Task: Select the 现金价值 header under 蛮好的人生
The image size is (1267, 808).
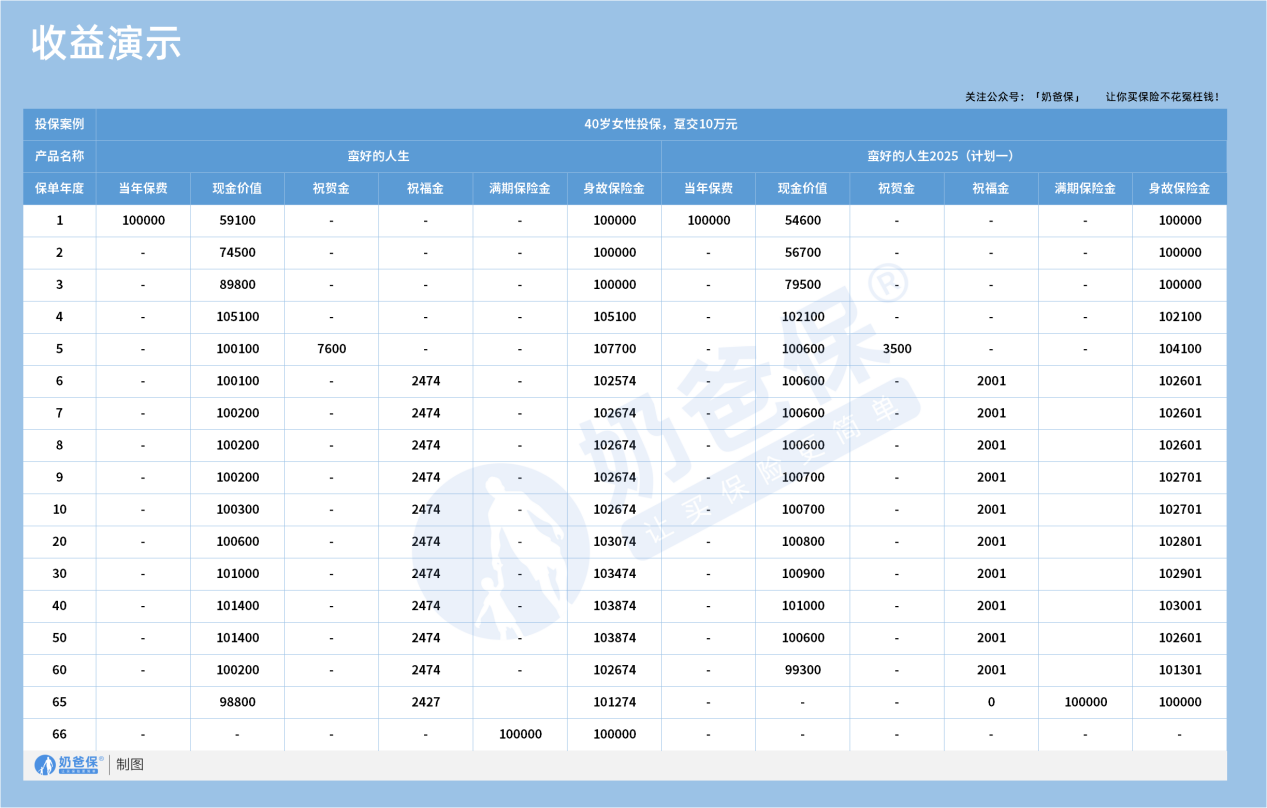Action: [236, 188]
